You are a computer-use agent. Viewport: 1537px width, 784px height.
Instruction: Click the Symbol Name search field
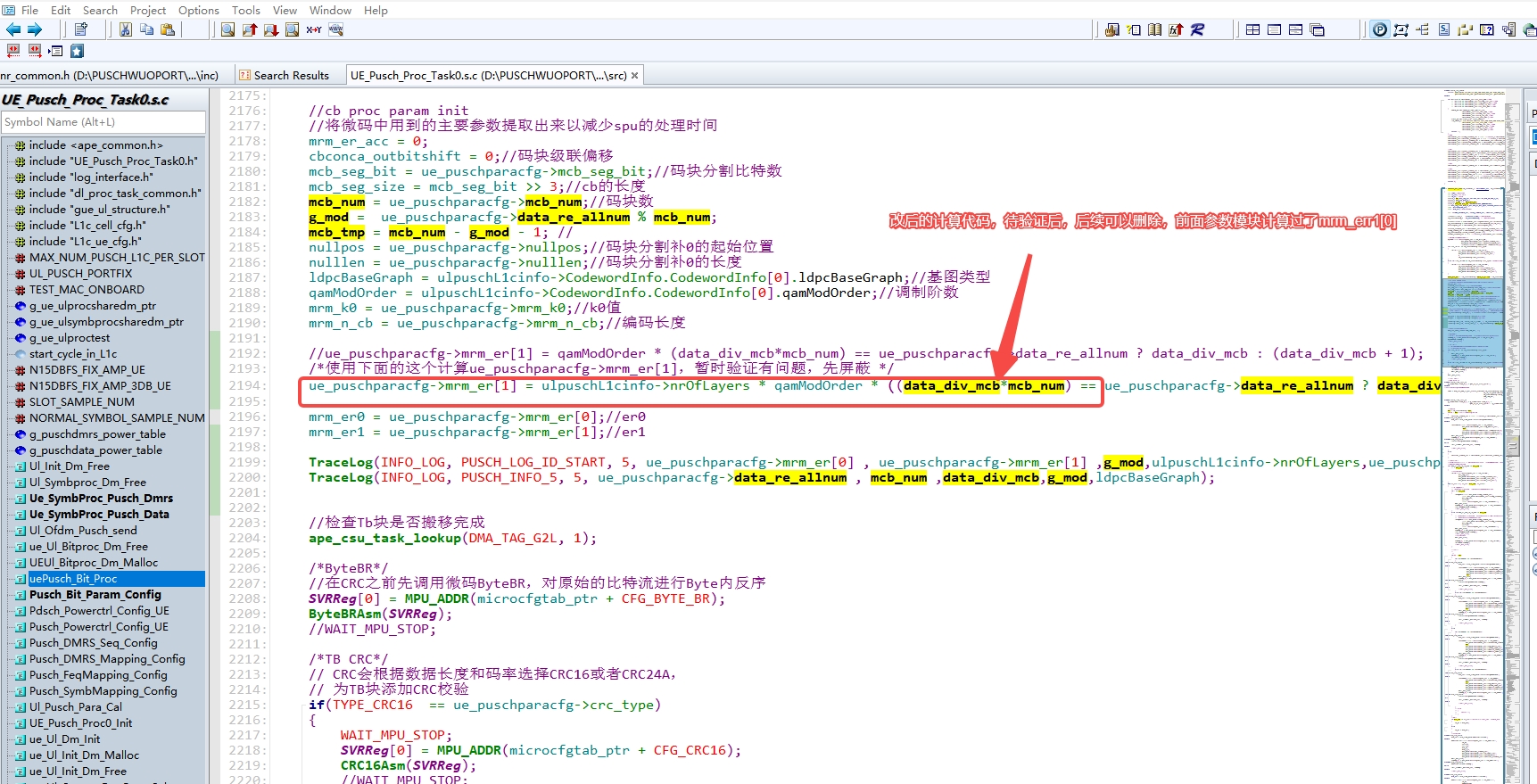(103, 122)
